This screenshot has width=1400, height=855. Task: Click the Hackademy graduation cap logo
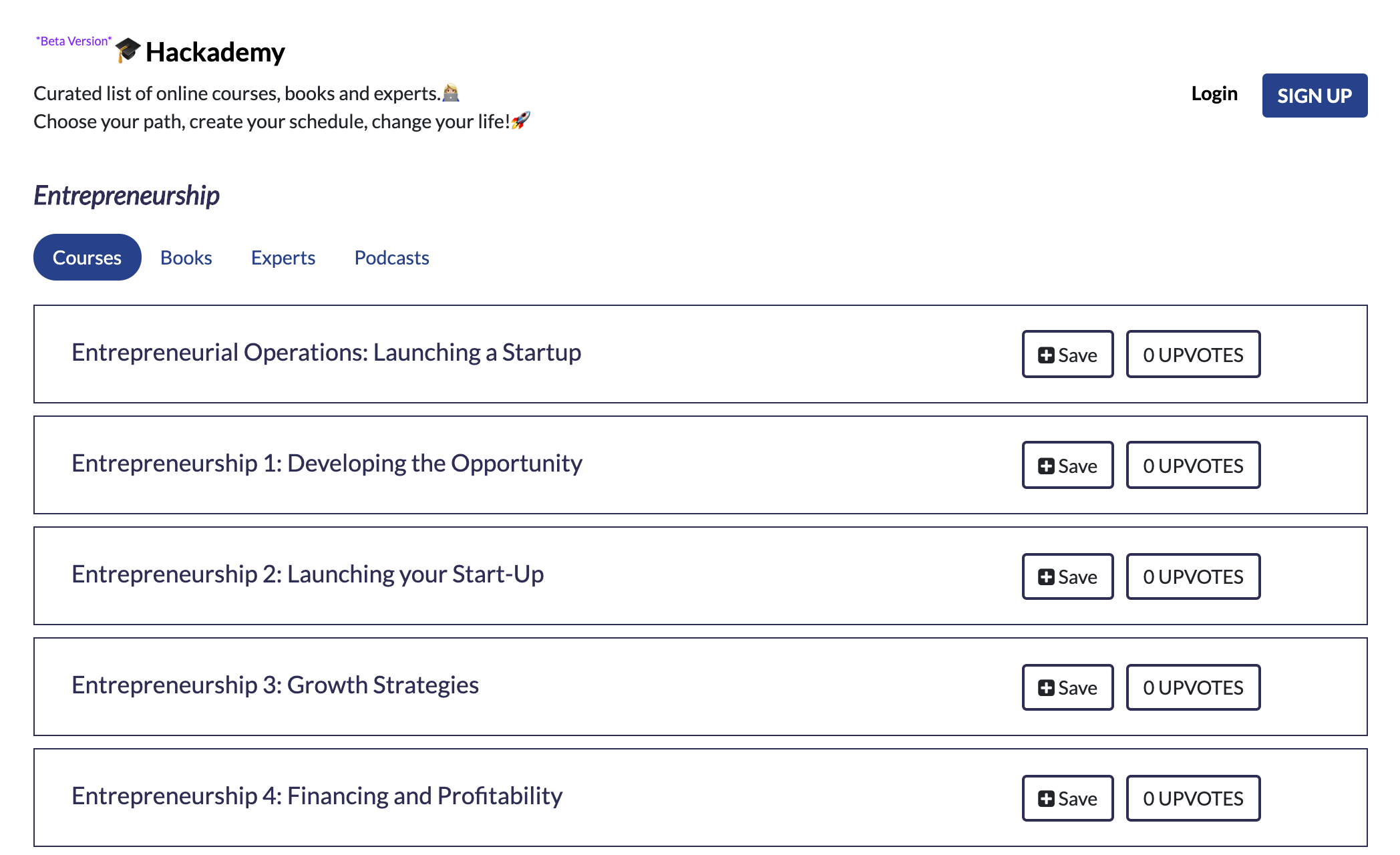(x=128, y=51)
